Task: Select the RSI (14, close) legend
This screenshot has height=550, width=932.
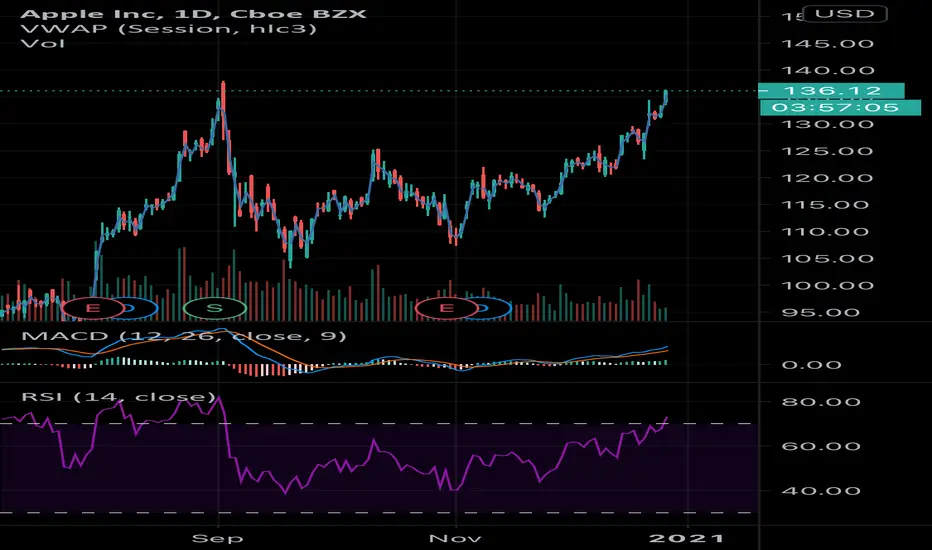Action: 118,397
